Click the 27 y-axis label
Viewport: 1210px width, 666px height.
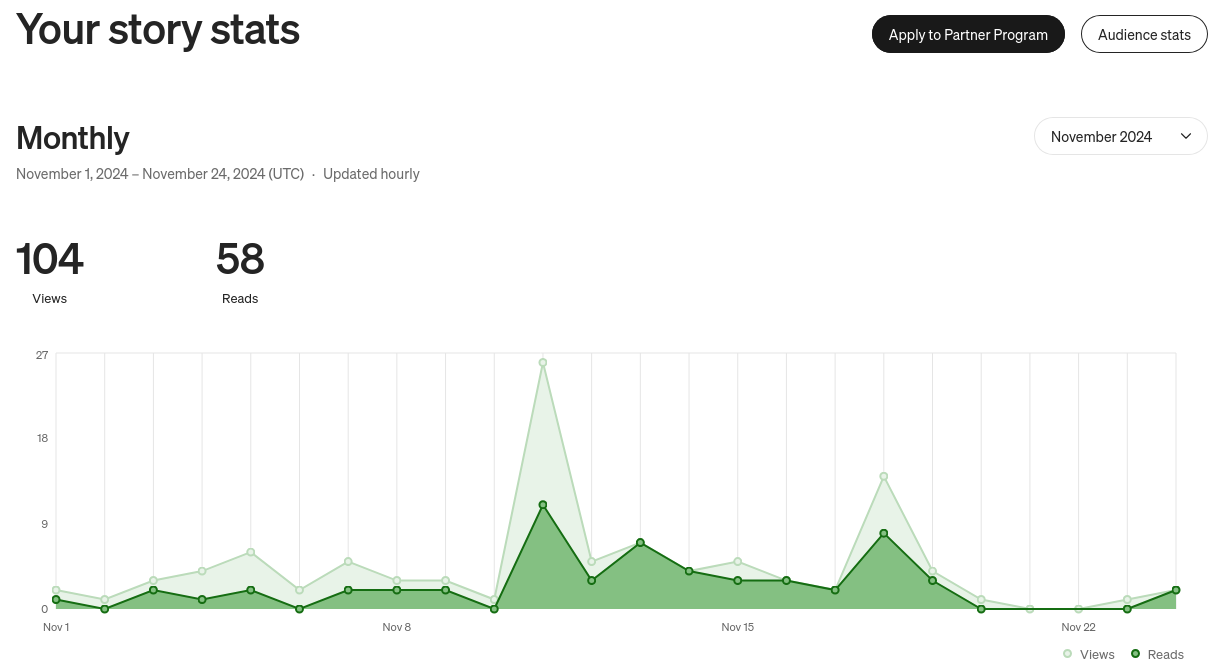[42, 355]
